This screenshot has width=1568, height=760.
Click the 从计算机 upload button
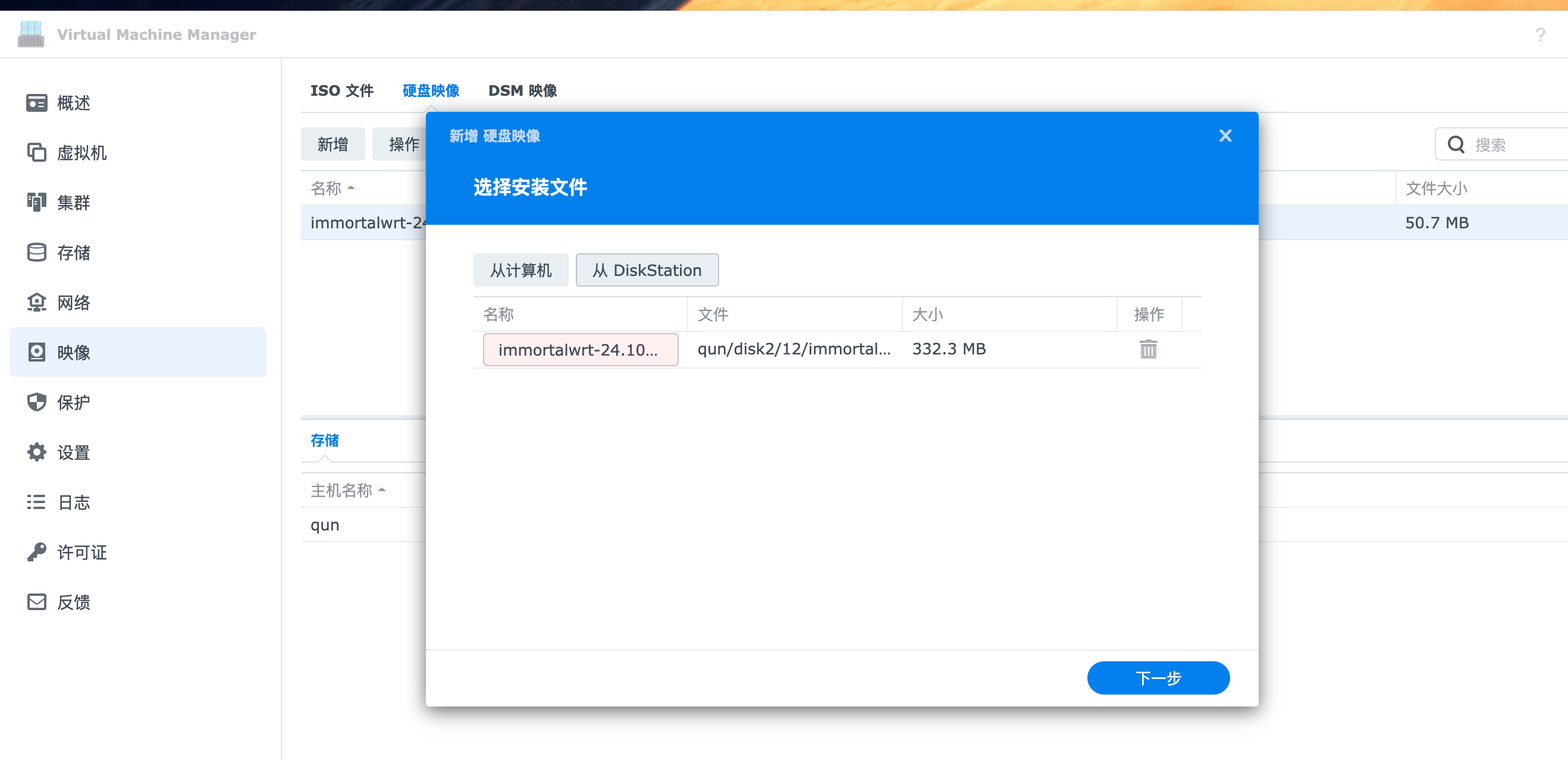click(x=520, y=270)
